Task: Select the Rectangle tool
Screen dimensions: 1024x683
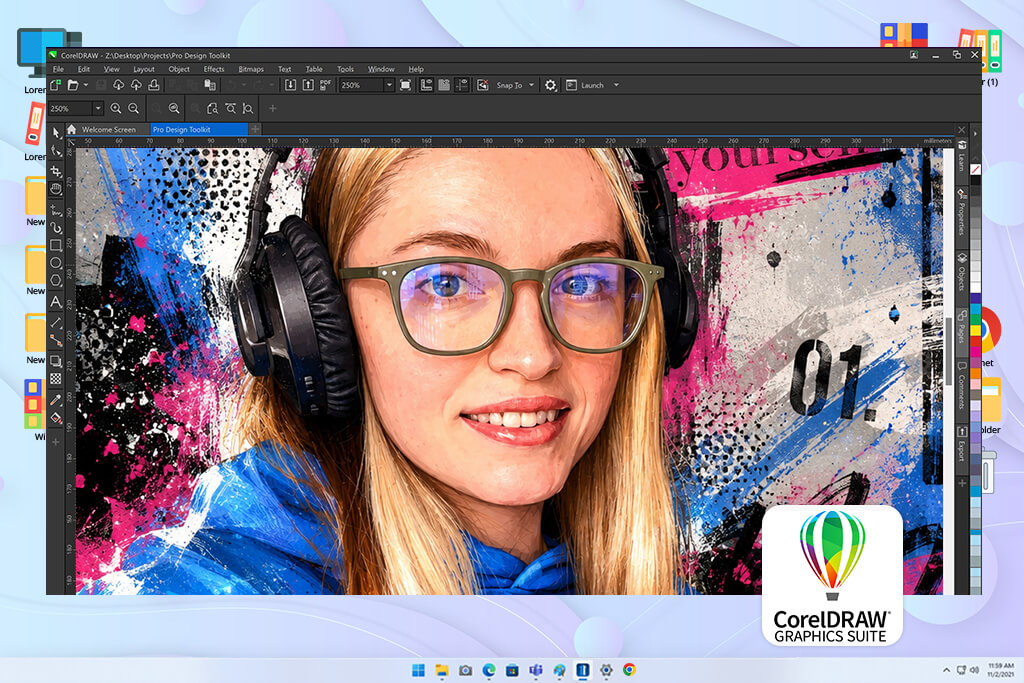Action: pyautogui.click(x=56, y=246)
